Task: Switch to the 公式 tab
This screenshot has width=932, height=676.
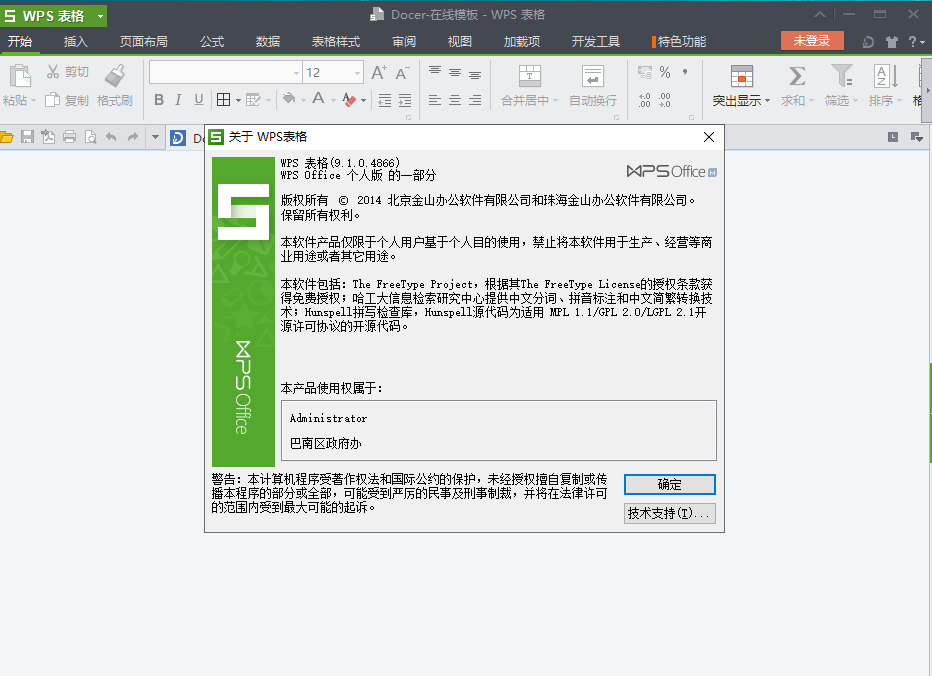Action: click(212, 42)
